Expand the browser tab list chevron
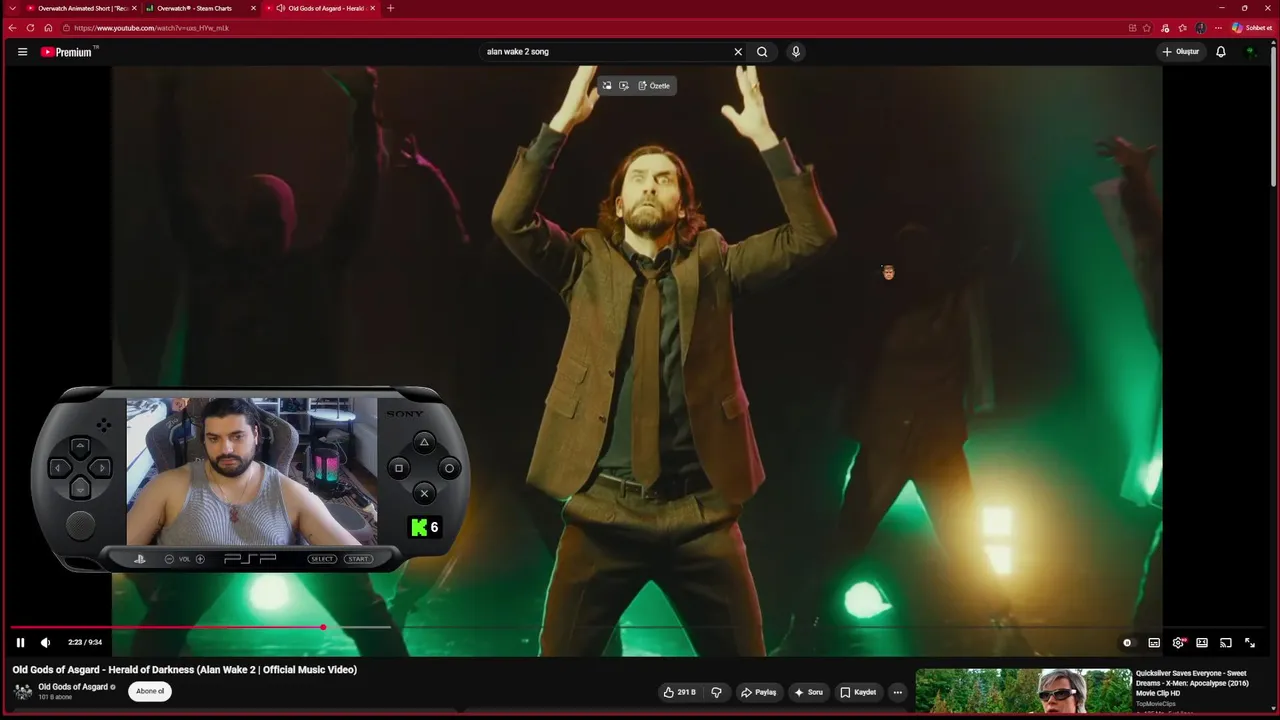Screen dimensions: 1280x720 click(x=12, y=8)
